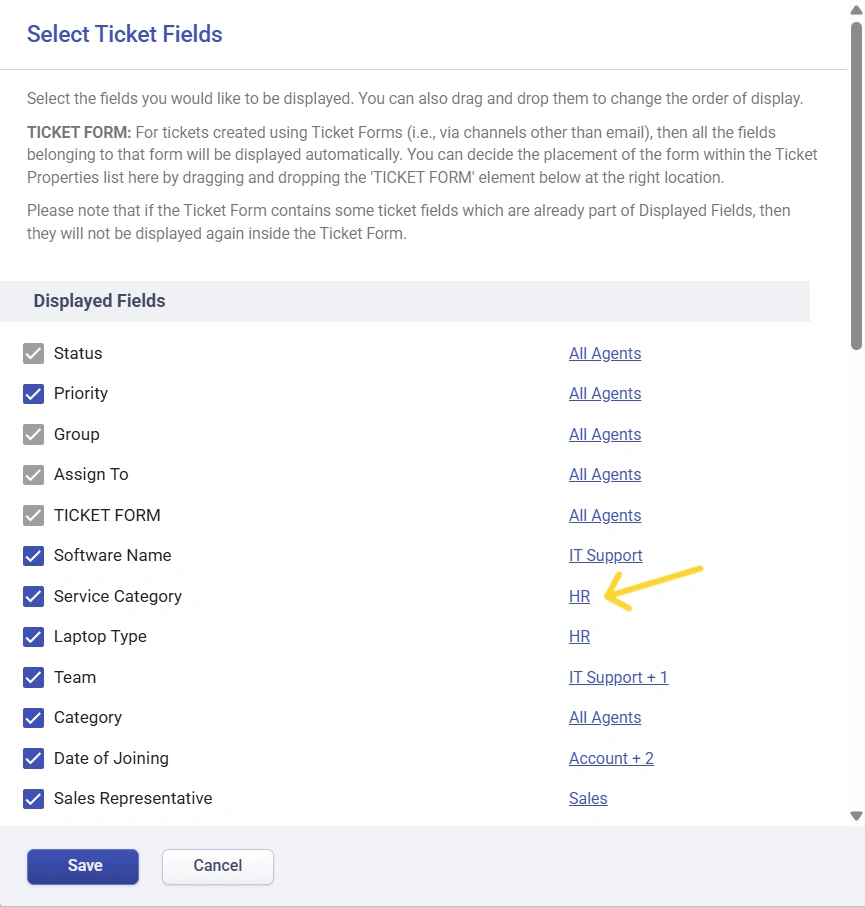Open All Agents link for TICKET FORM
Image resolution: width=865 pixels, height=907 pixels.
click(605, 515)
